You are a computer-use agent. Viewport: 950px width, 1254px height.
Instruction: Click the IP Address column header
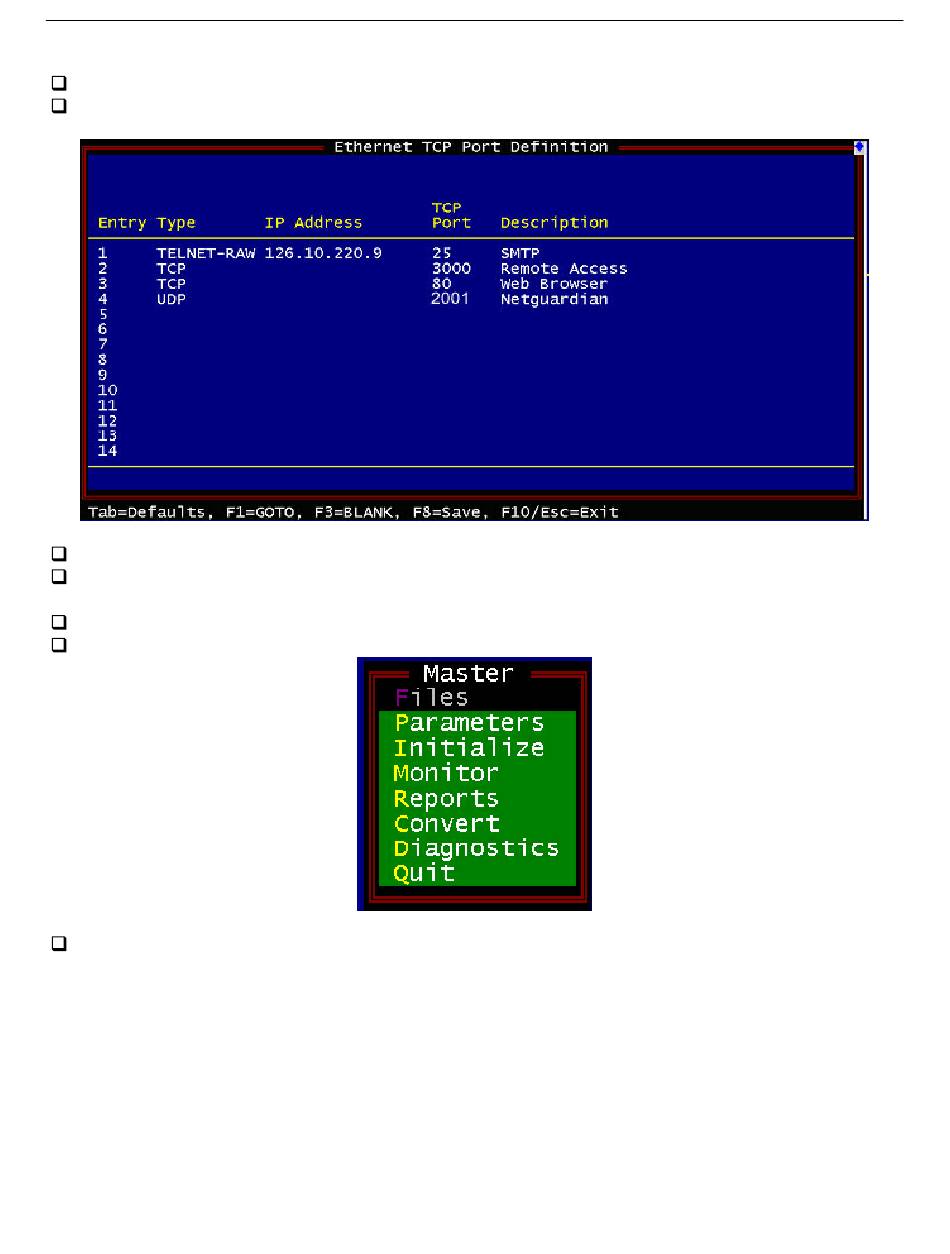[313, 223]
